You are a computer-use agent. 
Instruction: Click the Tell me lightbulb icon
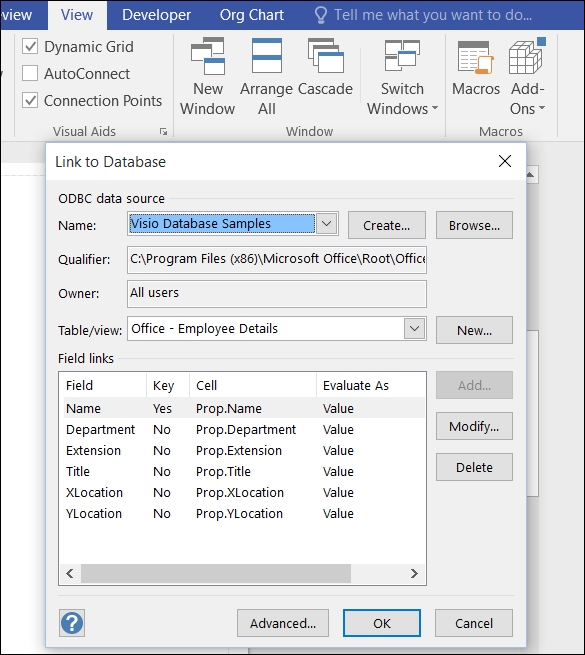(320, 15)
